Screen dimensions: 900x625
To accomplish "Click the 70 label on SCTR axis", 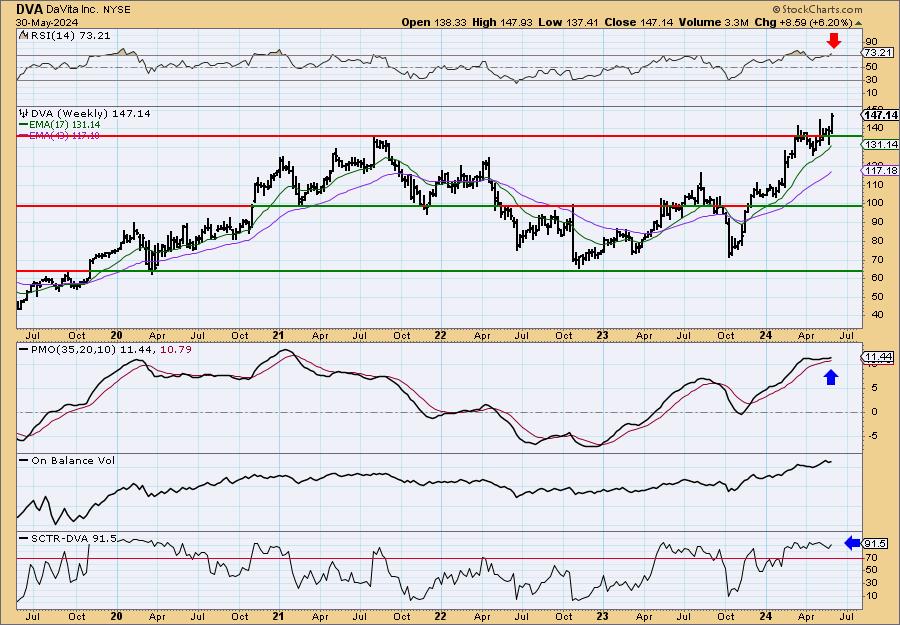I will click(x=871, y=557).
